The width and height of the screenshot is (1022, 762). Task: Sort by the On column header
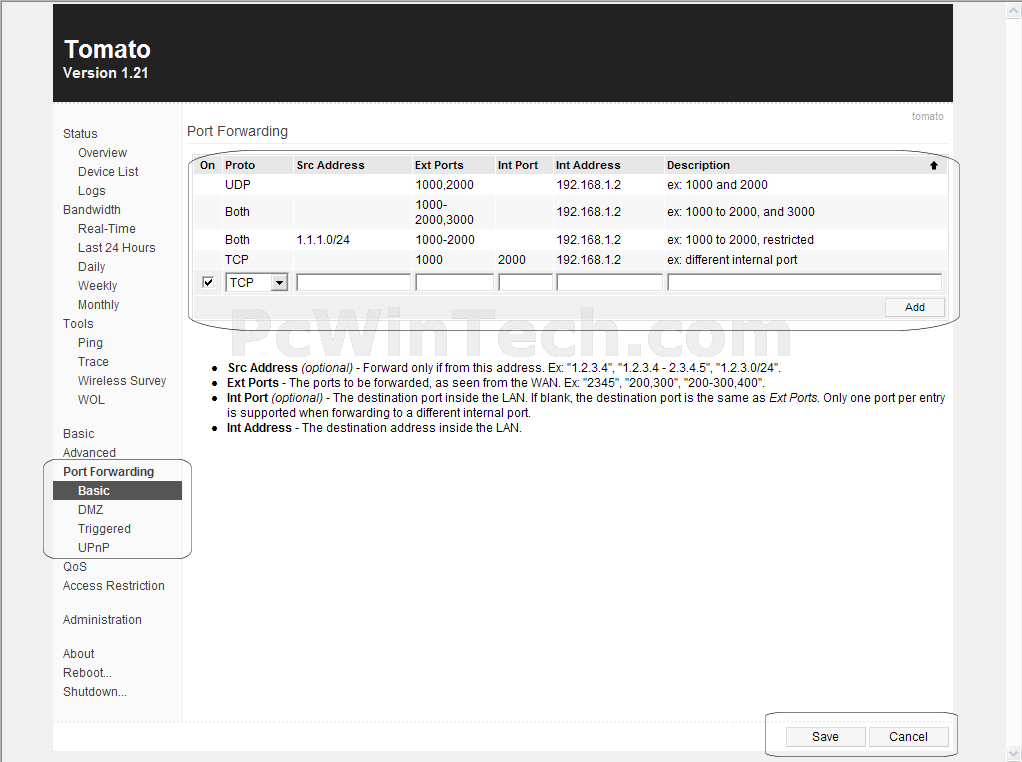pyautogui.click(x=207, y=166)
